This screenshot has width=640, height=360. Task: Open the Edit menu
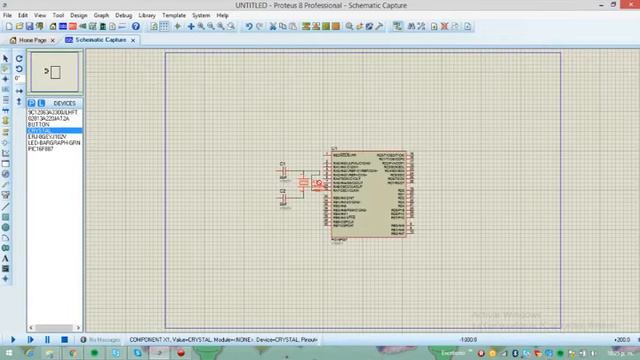[x=23, y=16]
